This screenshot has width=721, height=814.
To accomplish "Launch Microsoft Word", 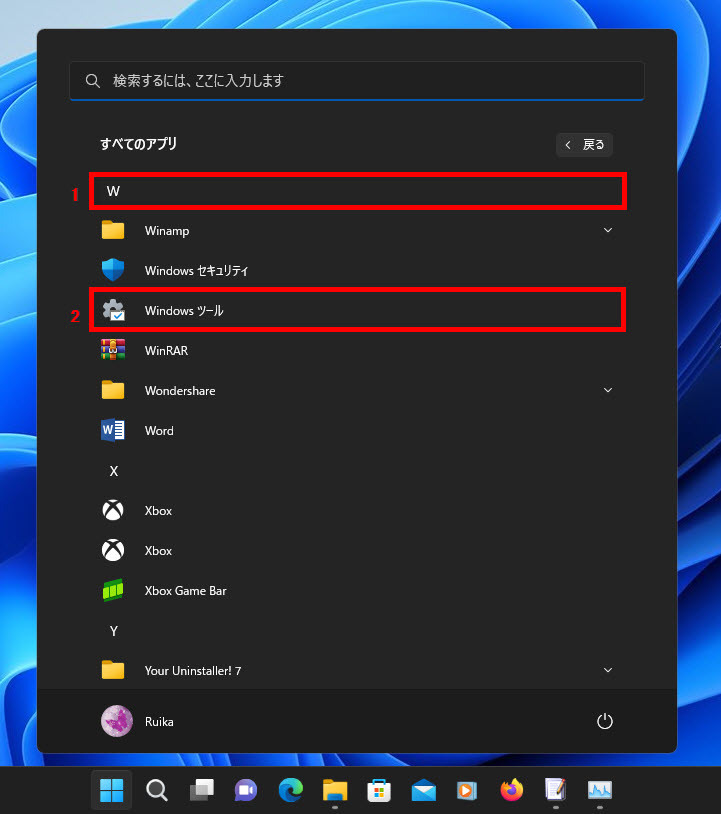I will (x=159, y=431).
